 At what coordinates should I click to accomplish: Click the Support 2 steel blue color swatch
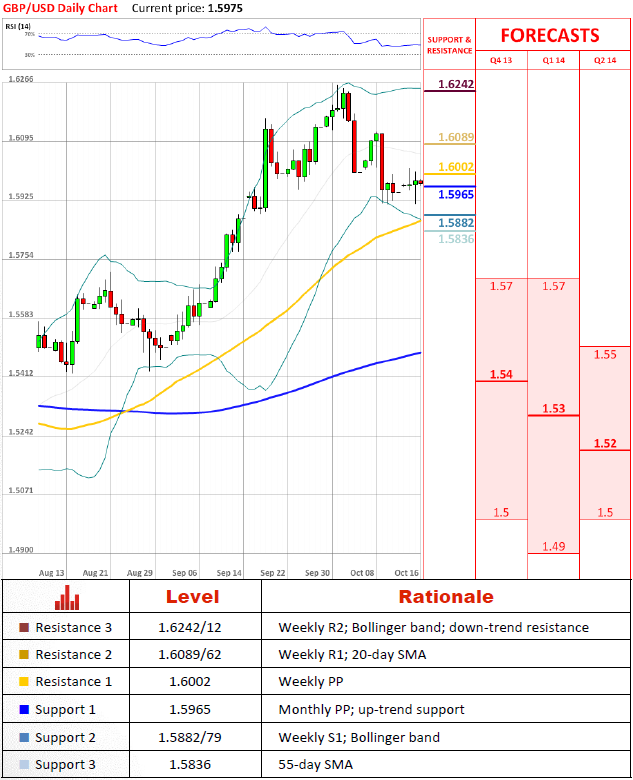(x=24, y=737)
